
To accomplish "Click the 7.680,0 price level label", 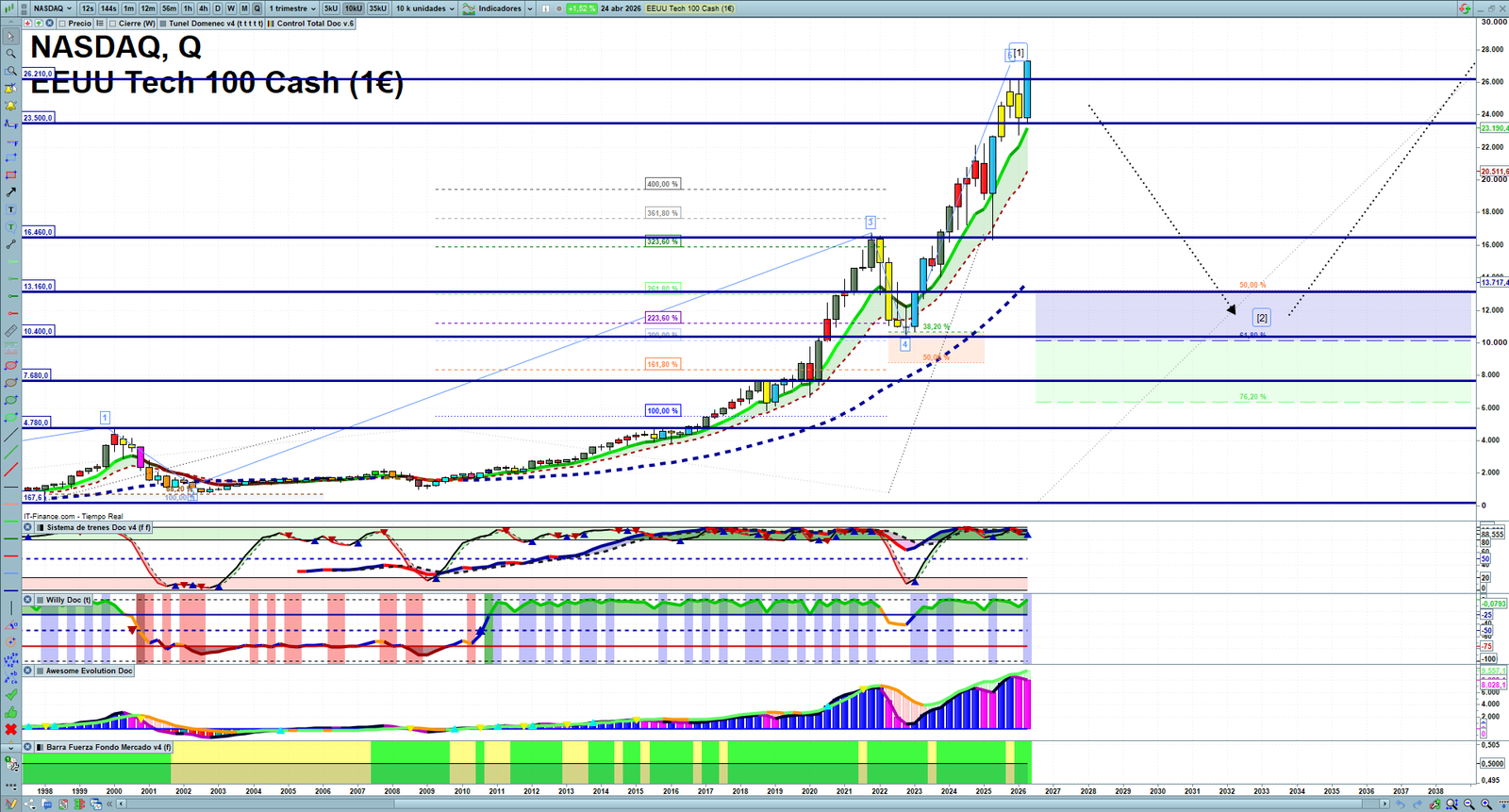I will click(x=37, y=375).
